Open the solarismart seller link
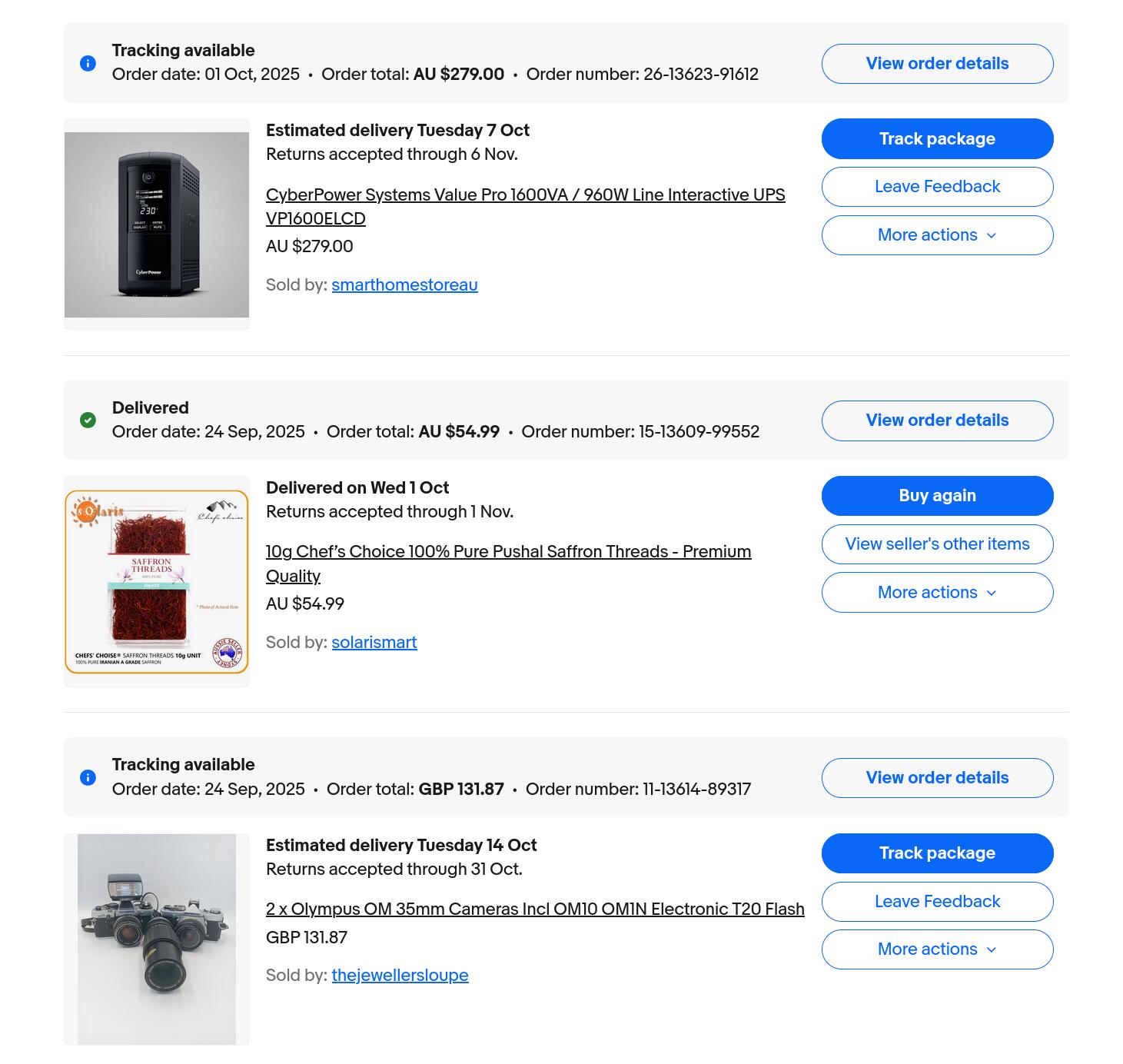The height and width of the screenshot is (1064, 1123). point(374,642)
